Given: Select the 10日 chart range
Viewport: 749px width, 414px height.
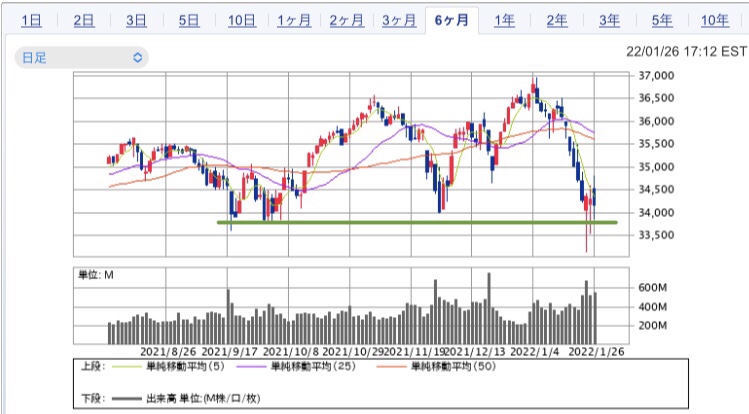Looking at the screenshot, I should [x=242, y=21].
